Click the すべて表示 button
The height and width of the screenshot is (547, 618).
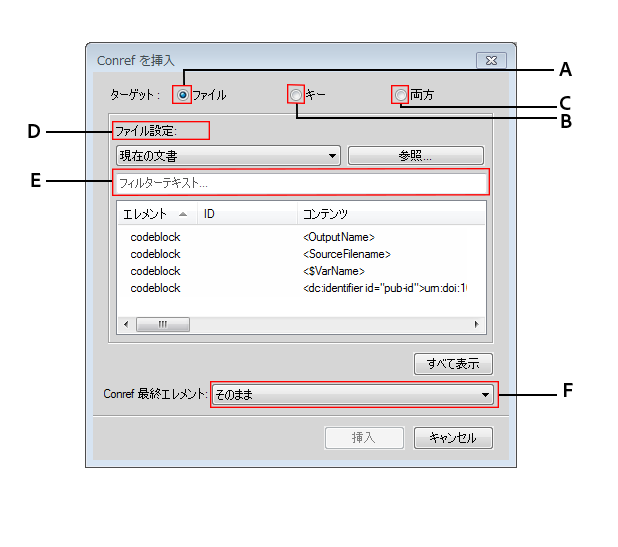pos(452,363)
